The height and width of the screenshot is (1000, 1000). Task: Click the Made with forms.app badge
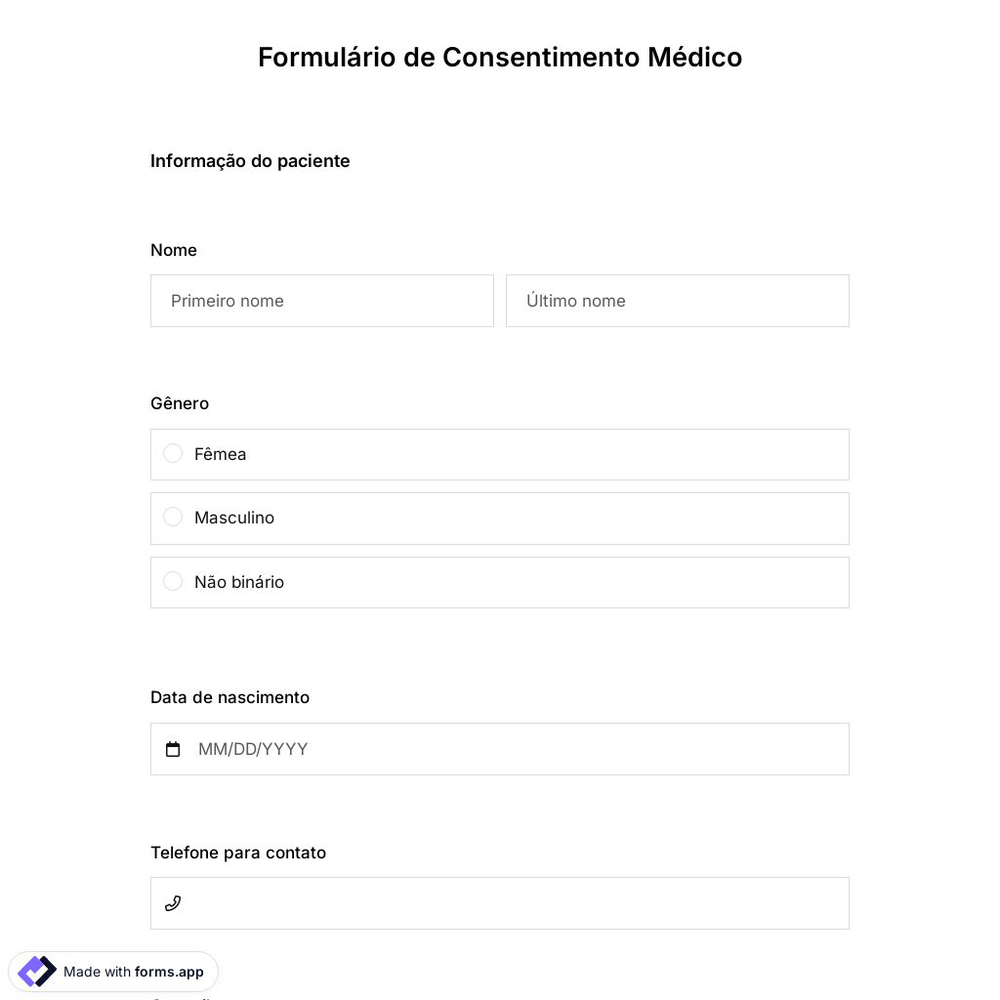pyautogui.click(x=113, y=971)
